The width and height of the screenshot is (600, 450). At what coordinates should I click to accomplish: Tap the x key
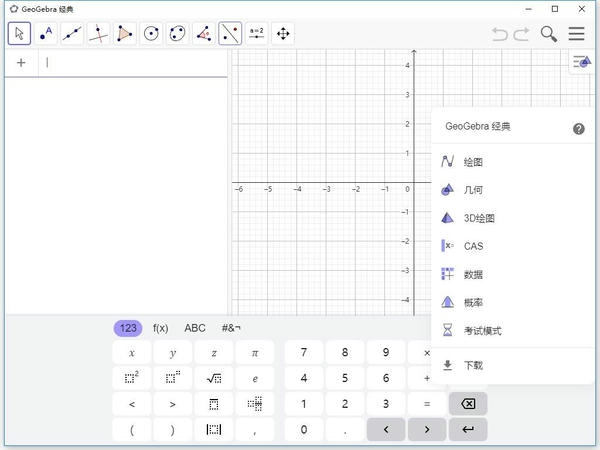[x=132, y=353]
